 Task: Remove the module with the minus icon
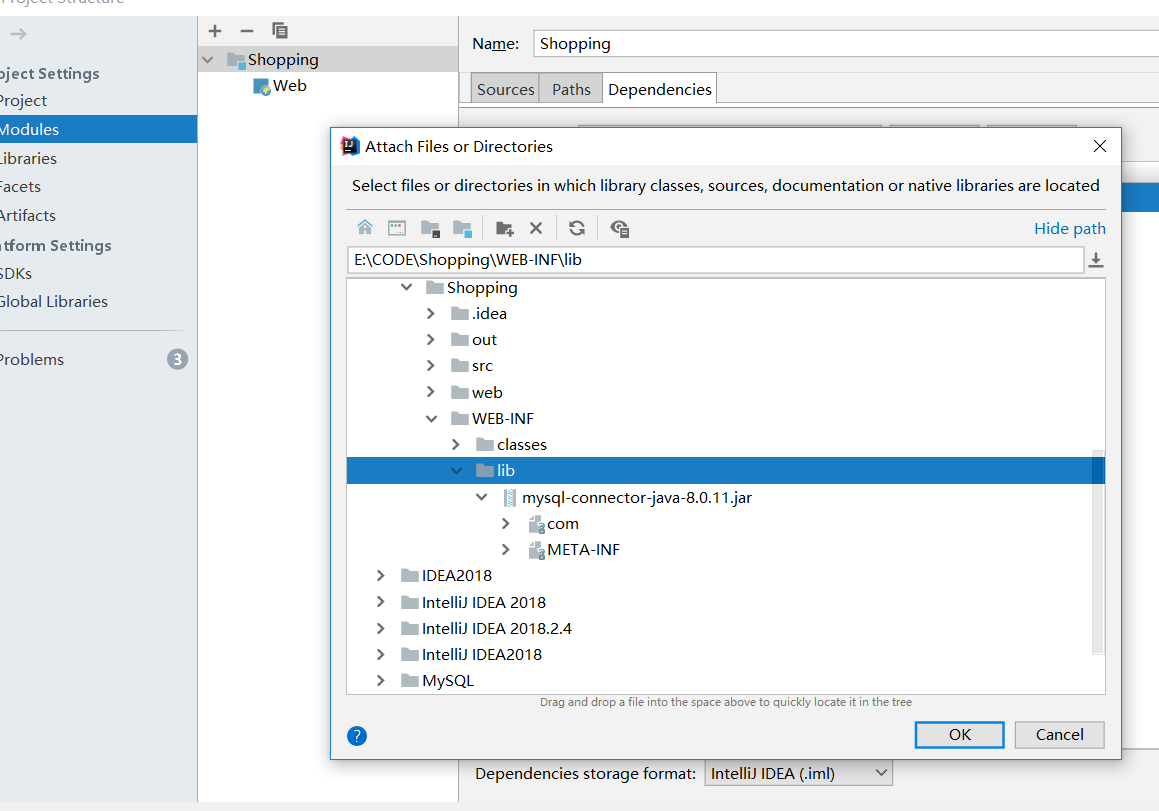tap(246, 30)
